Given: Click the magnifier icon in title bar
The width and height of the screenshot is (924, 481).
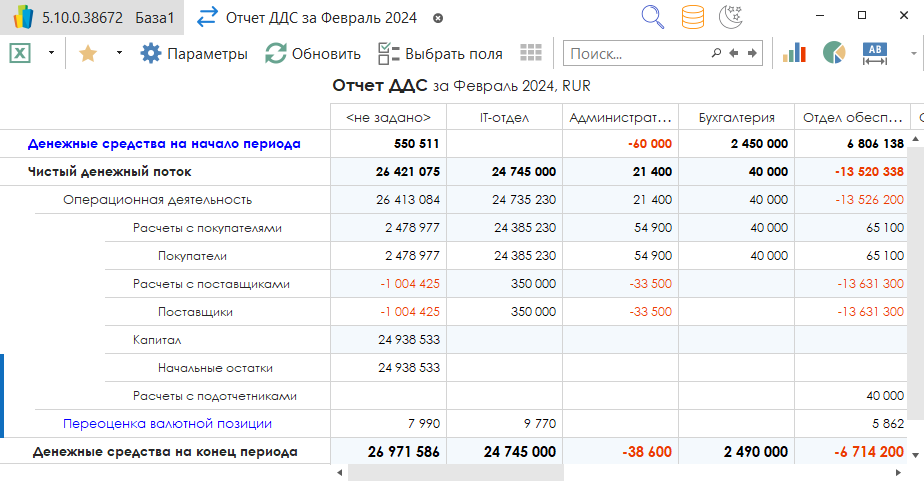Looking at the screenshot, I should (x=653, y=17).
